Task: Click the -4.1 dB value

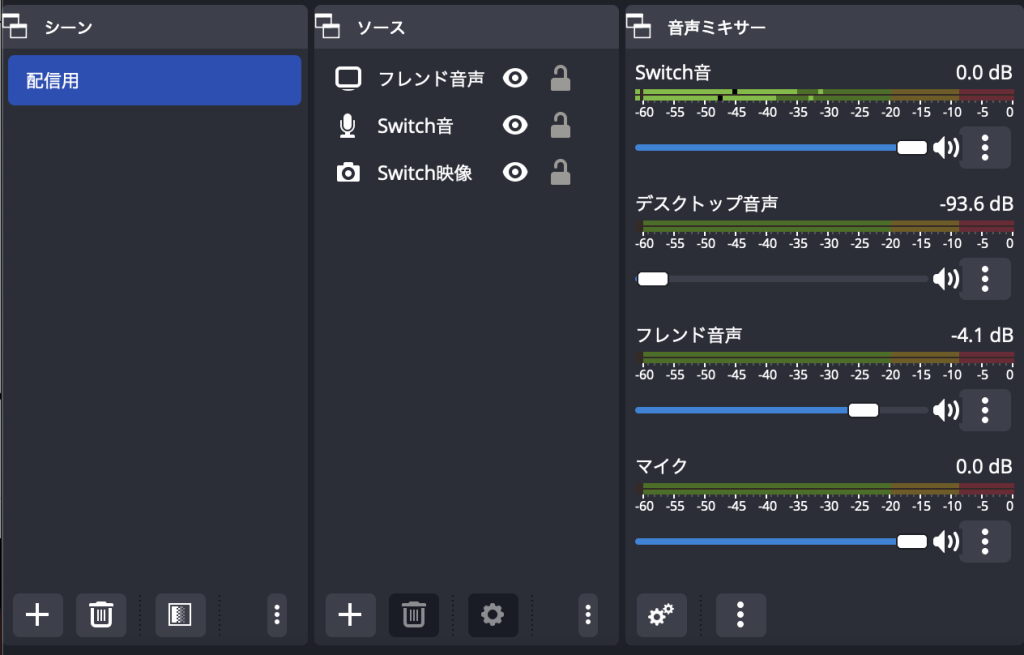Action: tap(982, 335)
